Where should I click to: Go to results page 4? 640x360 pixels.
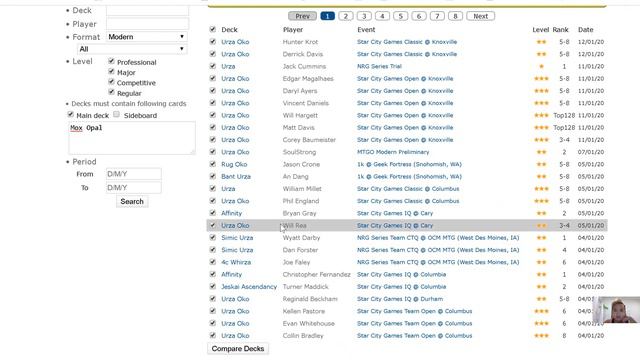point(382,16)
